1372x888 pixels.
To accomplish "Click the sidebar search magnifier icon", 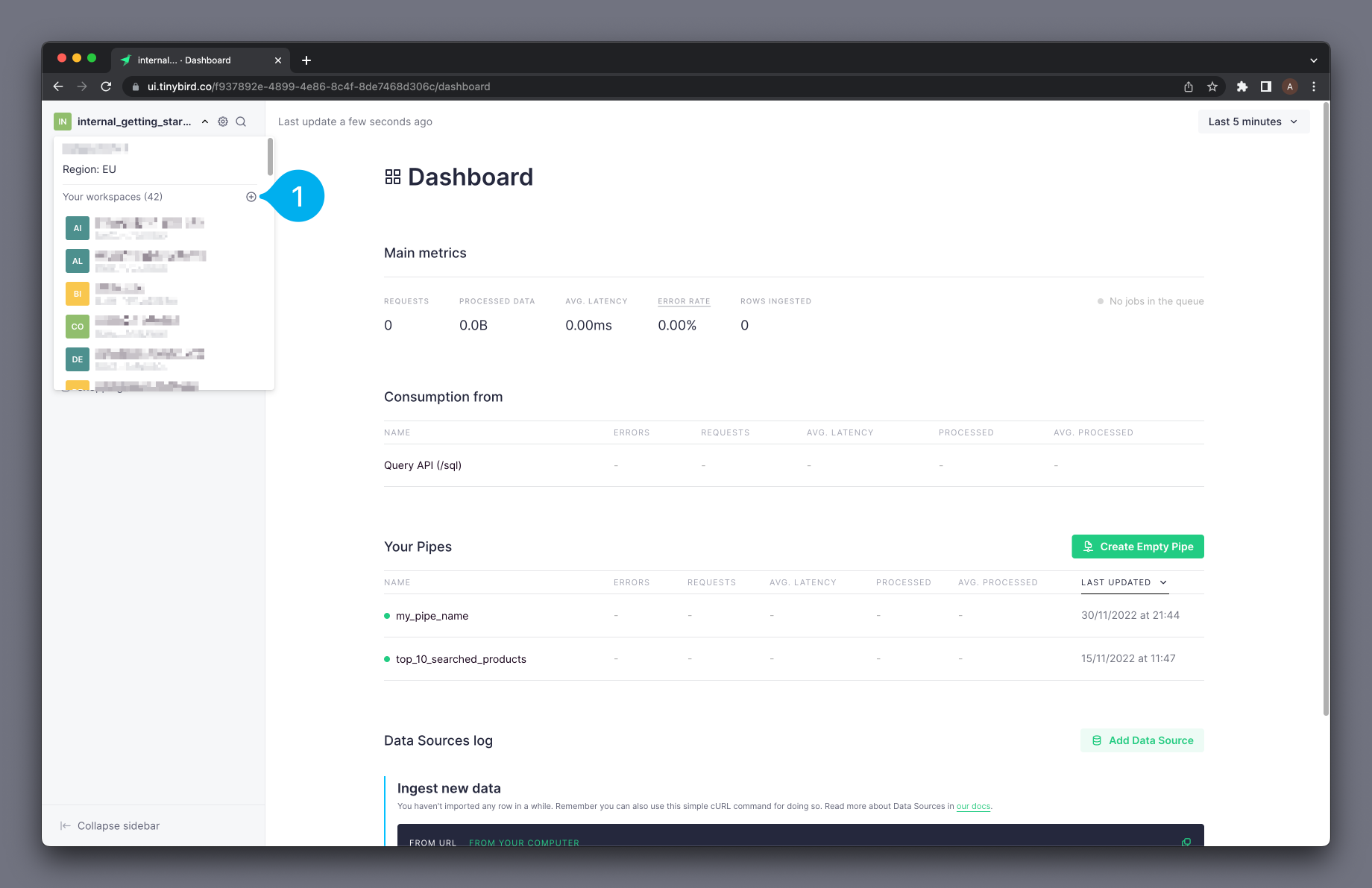I will point(241,122).
